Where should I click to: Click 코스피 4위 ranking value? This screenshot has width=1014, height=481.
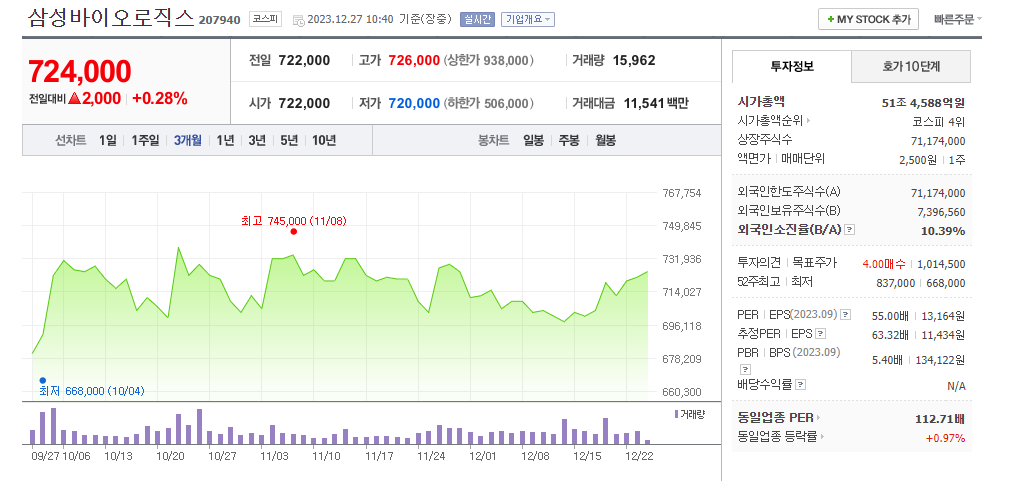[938, 122]
